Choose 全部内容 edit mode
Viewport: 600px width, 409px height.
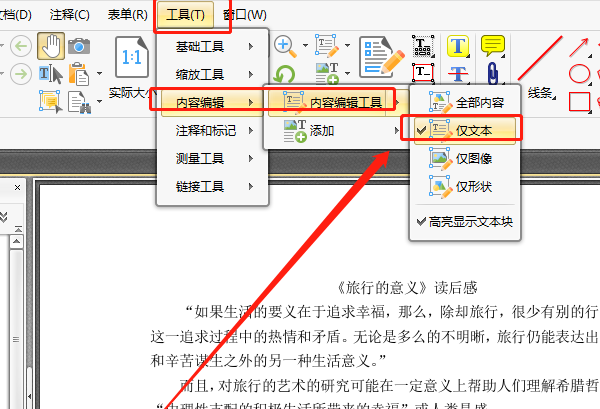[x=465, y=103]
